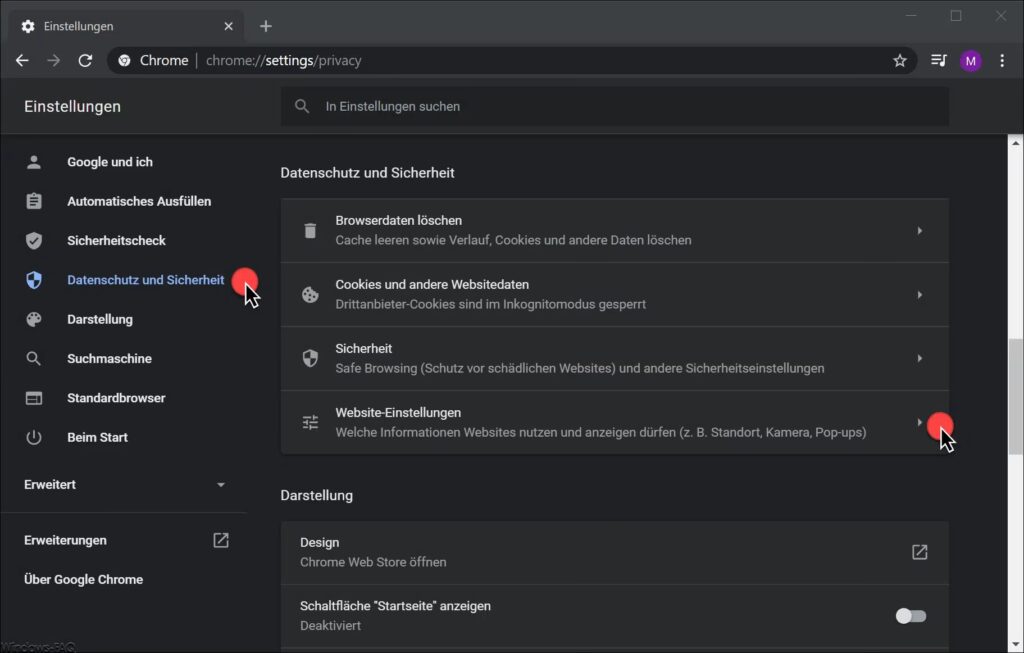1024x653 pixels.
Task: Select Sicherheitscheck in the sidebar
Action: click(116, 241)
